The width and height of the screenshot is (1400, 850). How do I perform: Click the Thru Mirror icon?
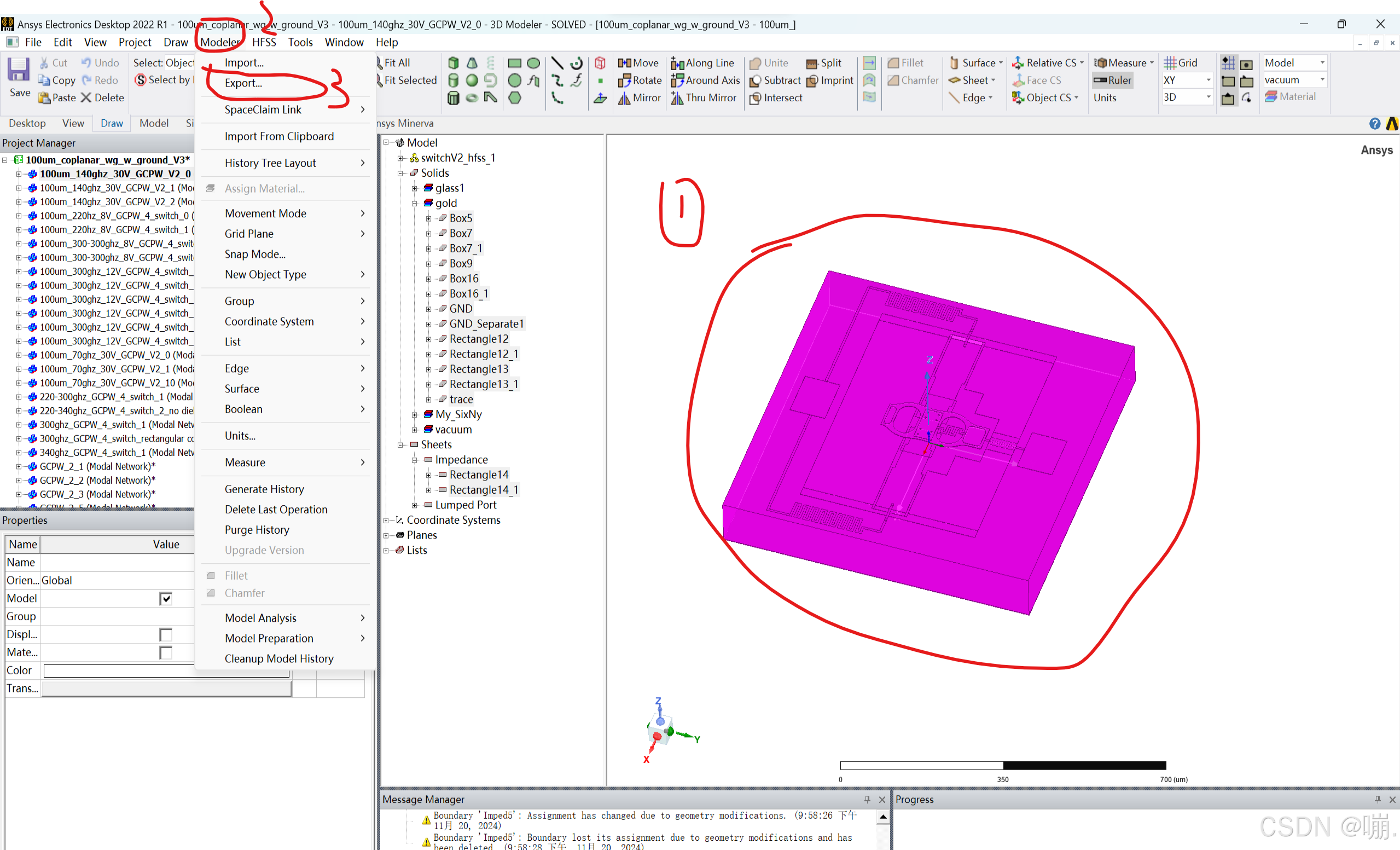pos(677,98)
